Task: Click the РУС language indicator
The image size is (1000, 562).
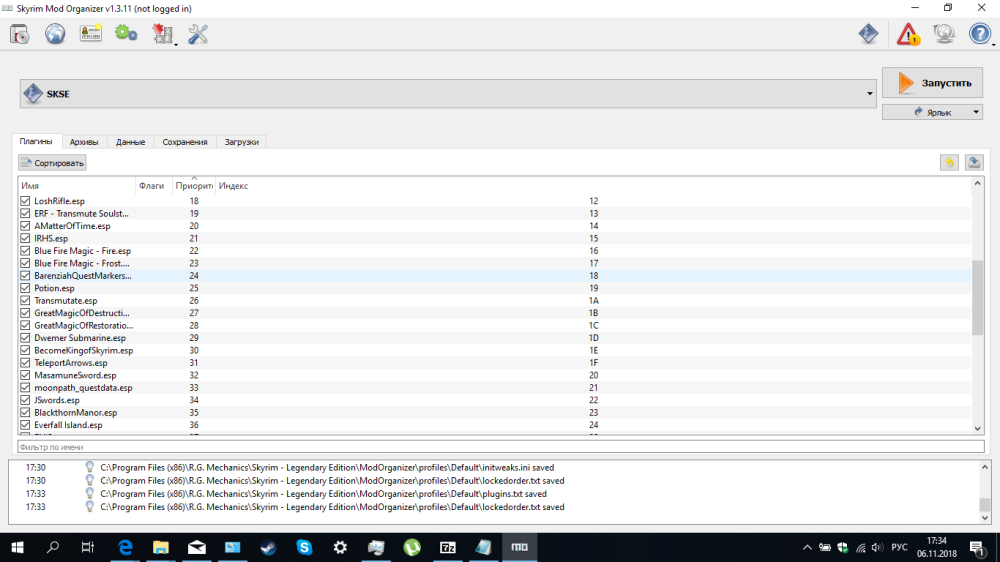Action: (899, 547)
